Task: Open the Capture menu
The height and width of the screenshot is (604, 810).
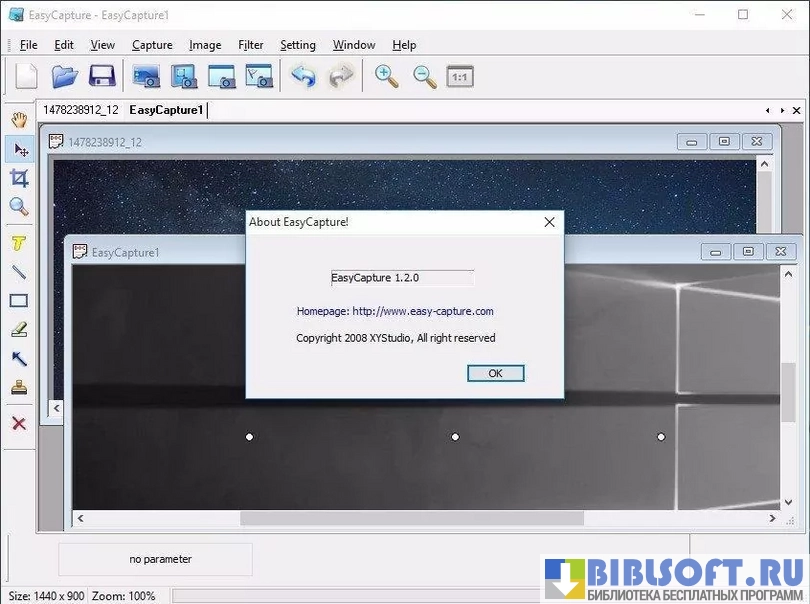Action: (x=152, y=45)
